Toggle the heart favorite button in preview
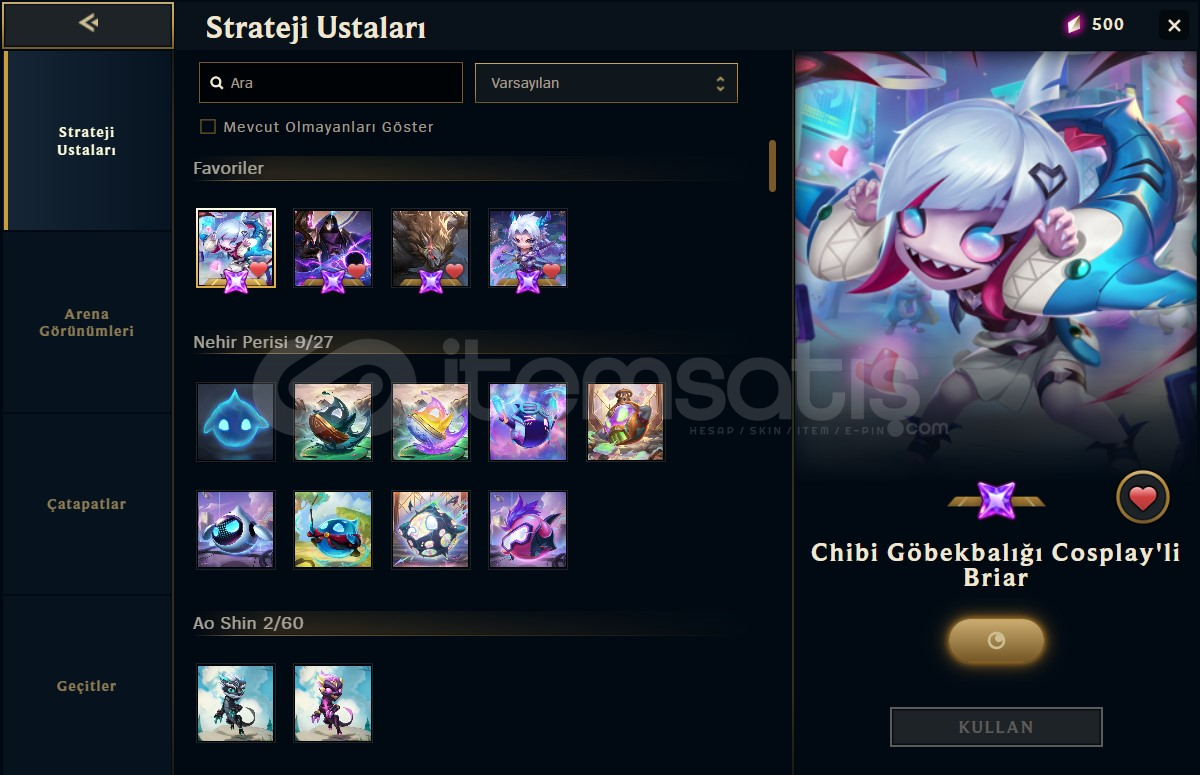1200x775 pixels. [1143, 497]
